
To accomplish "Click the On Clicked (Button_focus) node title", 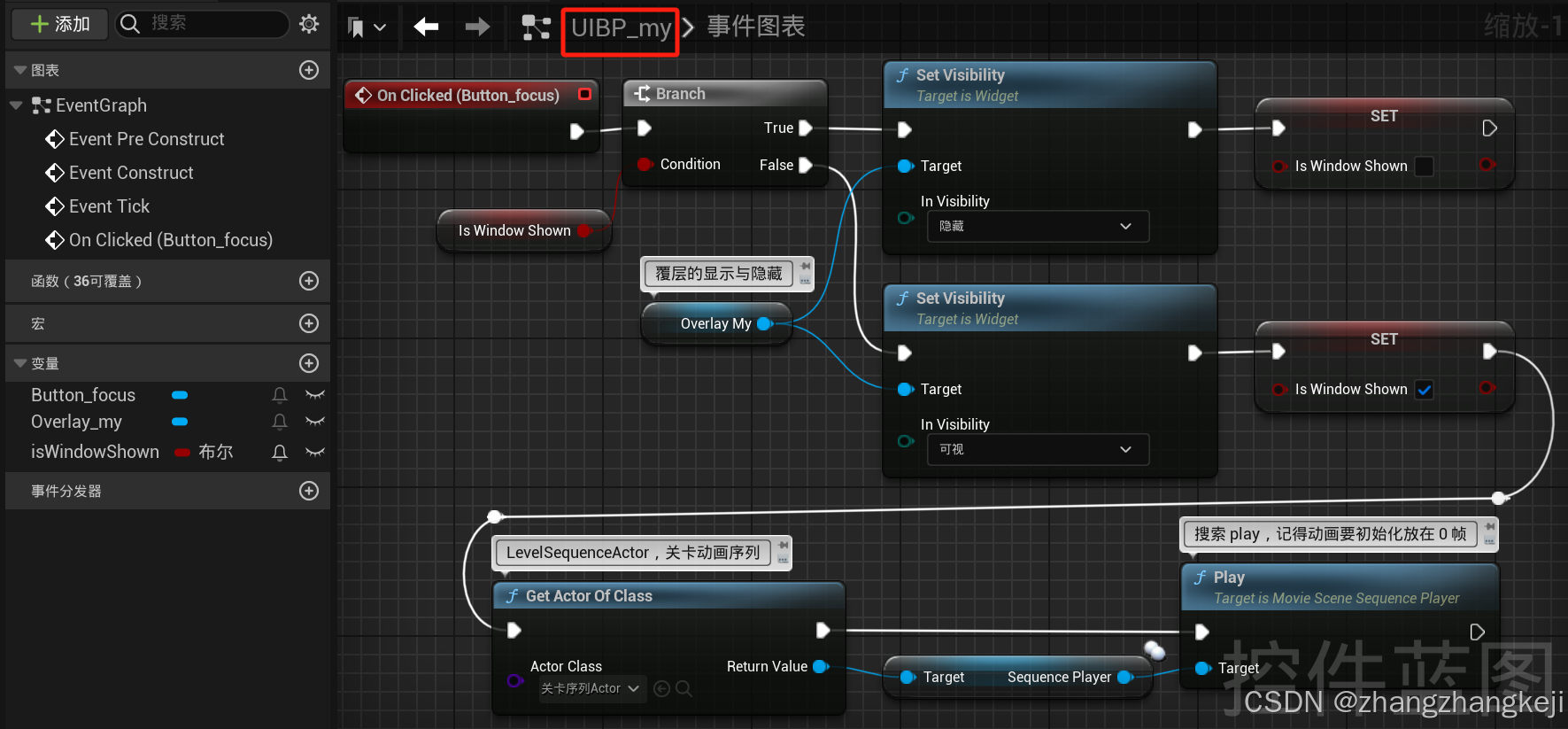I will (x=467, y=95).
